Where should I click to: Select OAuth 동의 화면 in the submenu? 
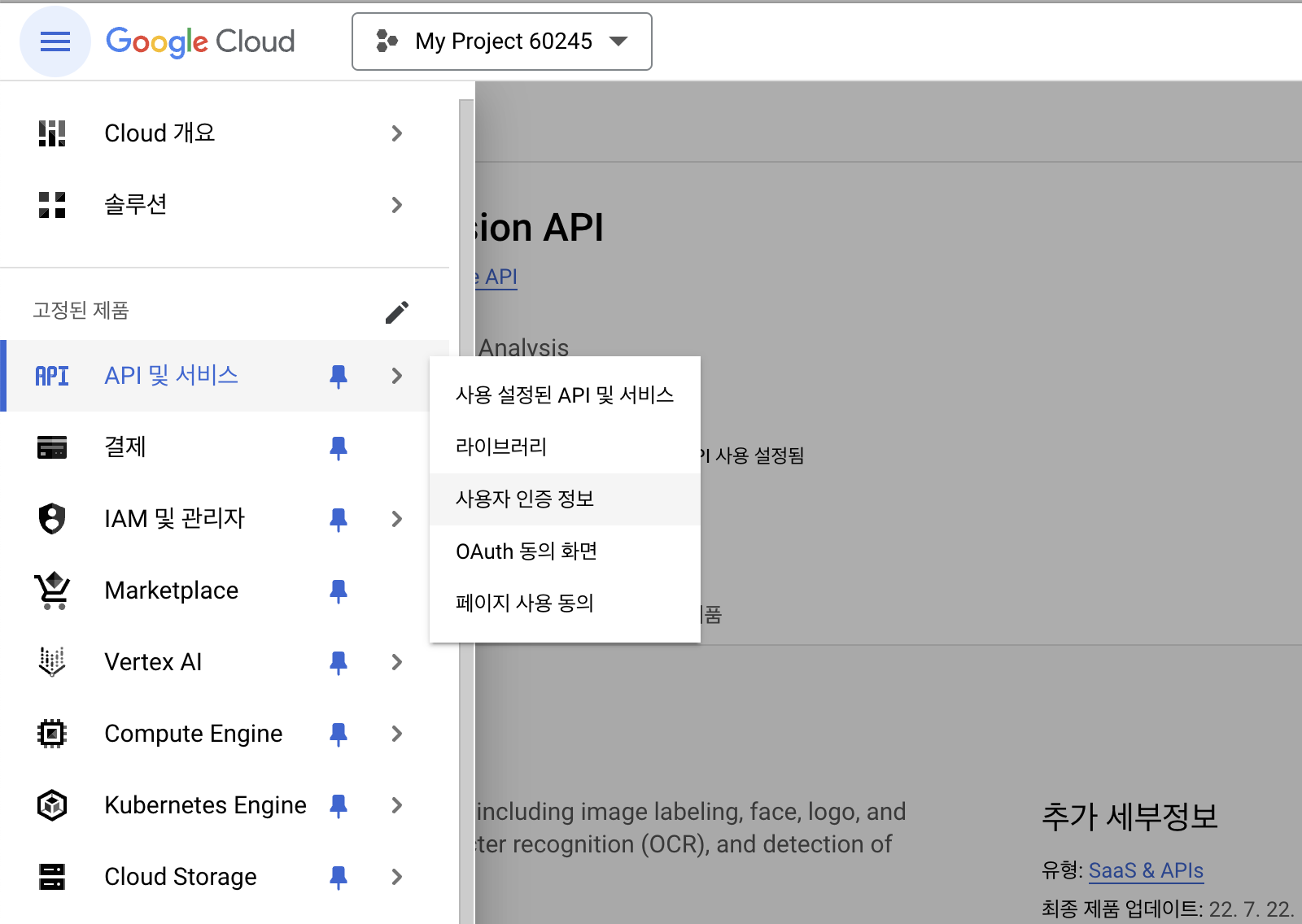(x=565, y=551)
